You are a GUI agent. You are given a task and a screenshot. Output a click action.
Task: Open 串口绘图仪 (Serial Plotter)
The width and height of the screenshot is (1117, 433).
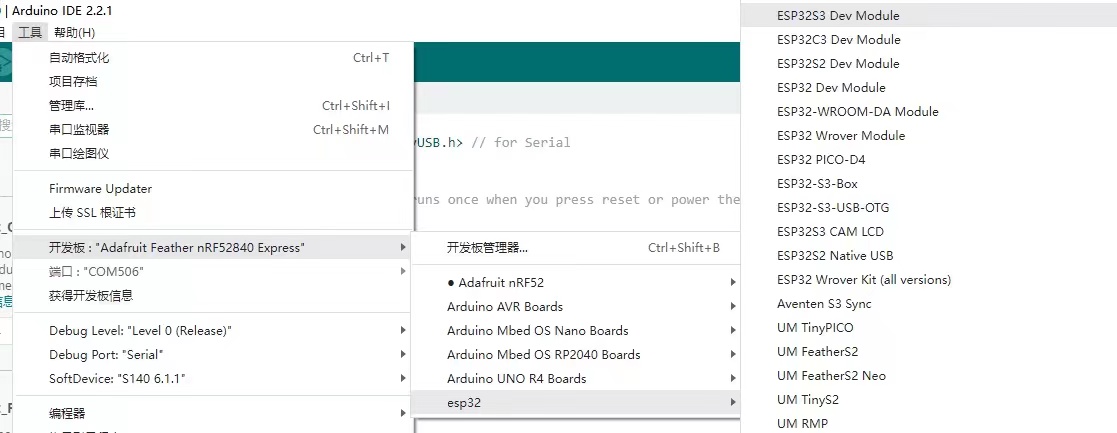point(213,154)
